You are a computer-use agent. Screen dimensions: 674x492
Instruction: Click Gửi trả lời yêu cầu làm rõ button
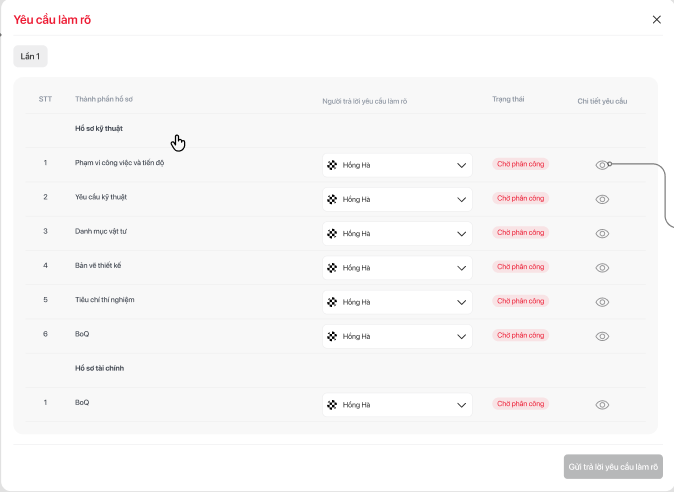pyautogui.click(x=612, y=467)
